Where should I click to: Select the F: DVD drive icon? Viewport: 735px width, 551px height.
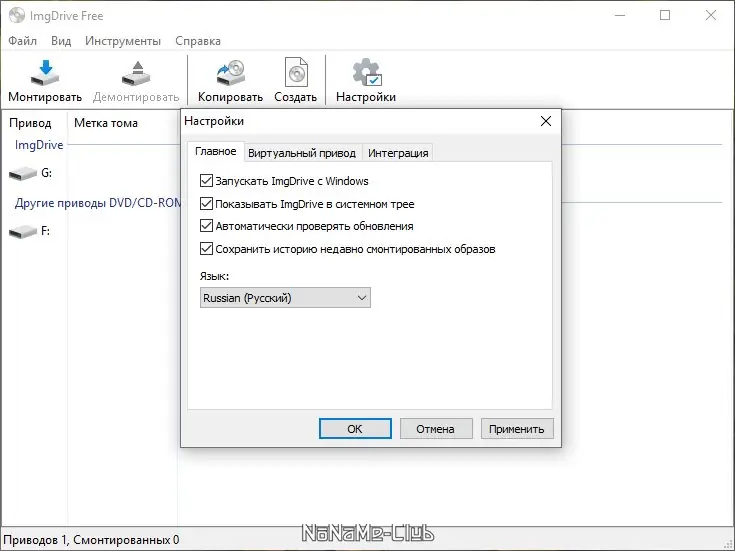point(22,232)
